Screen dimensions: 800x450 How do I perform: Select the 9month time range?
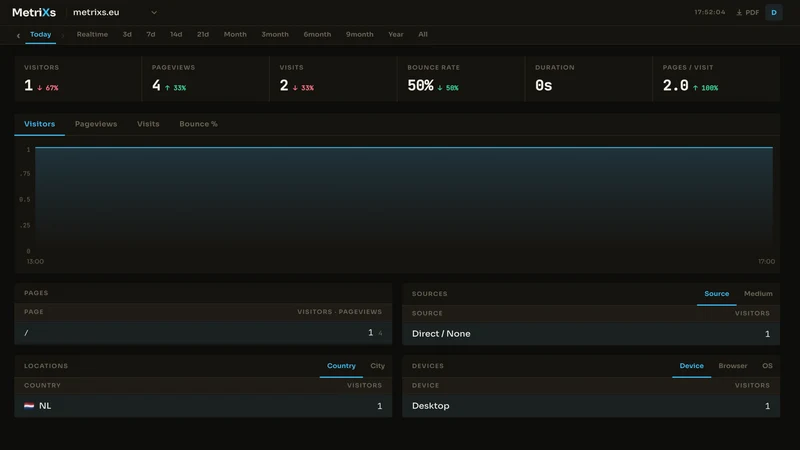click(x=360, y=34)
